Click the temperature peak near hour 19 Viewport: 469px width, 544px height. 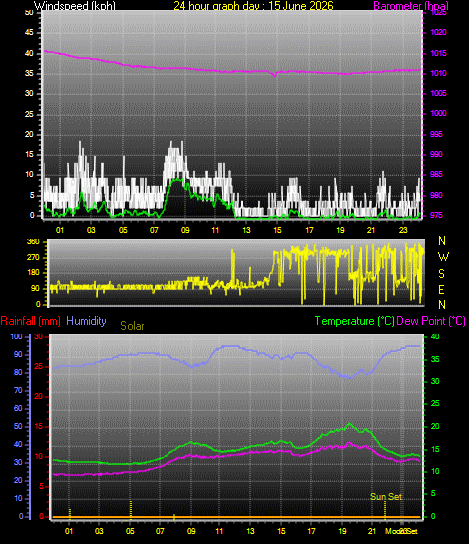[349, 424]
